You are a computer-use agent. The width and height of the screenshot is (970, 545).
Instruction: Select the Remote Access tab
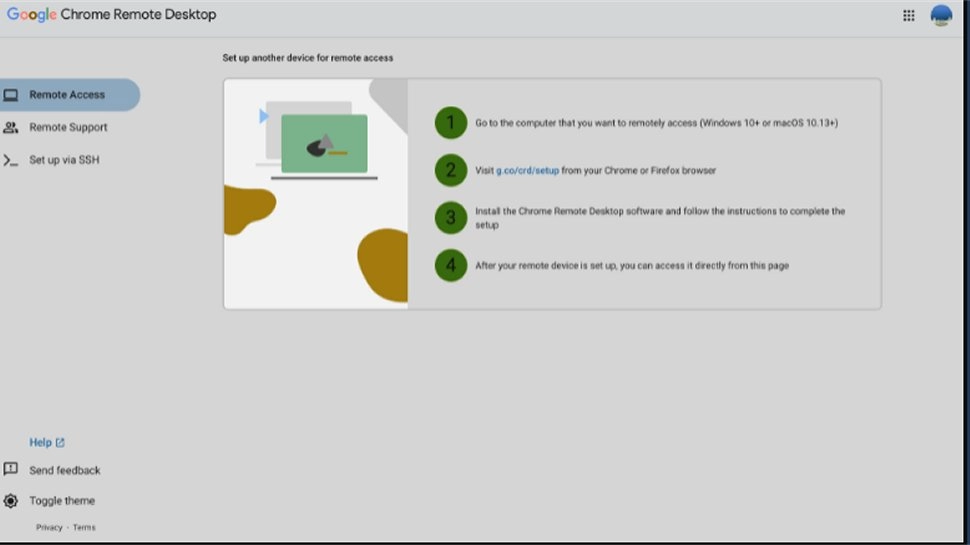(x=70, y=95)
